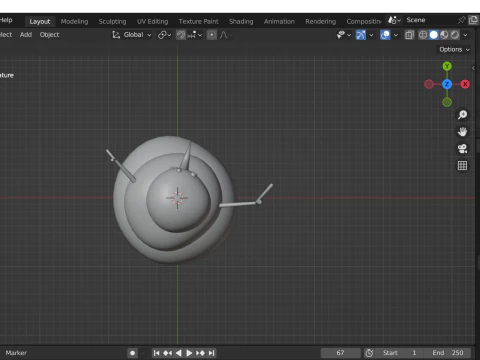Open the object visibility and selectability dropdown
The width and height of the screenshot is (480, 360).
(344, 35)
